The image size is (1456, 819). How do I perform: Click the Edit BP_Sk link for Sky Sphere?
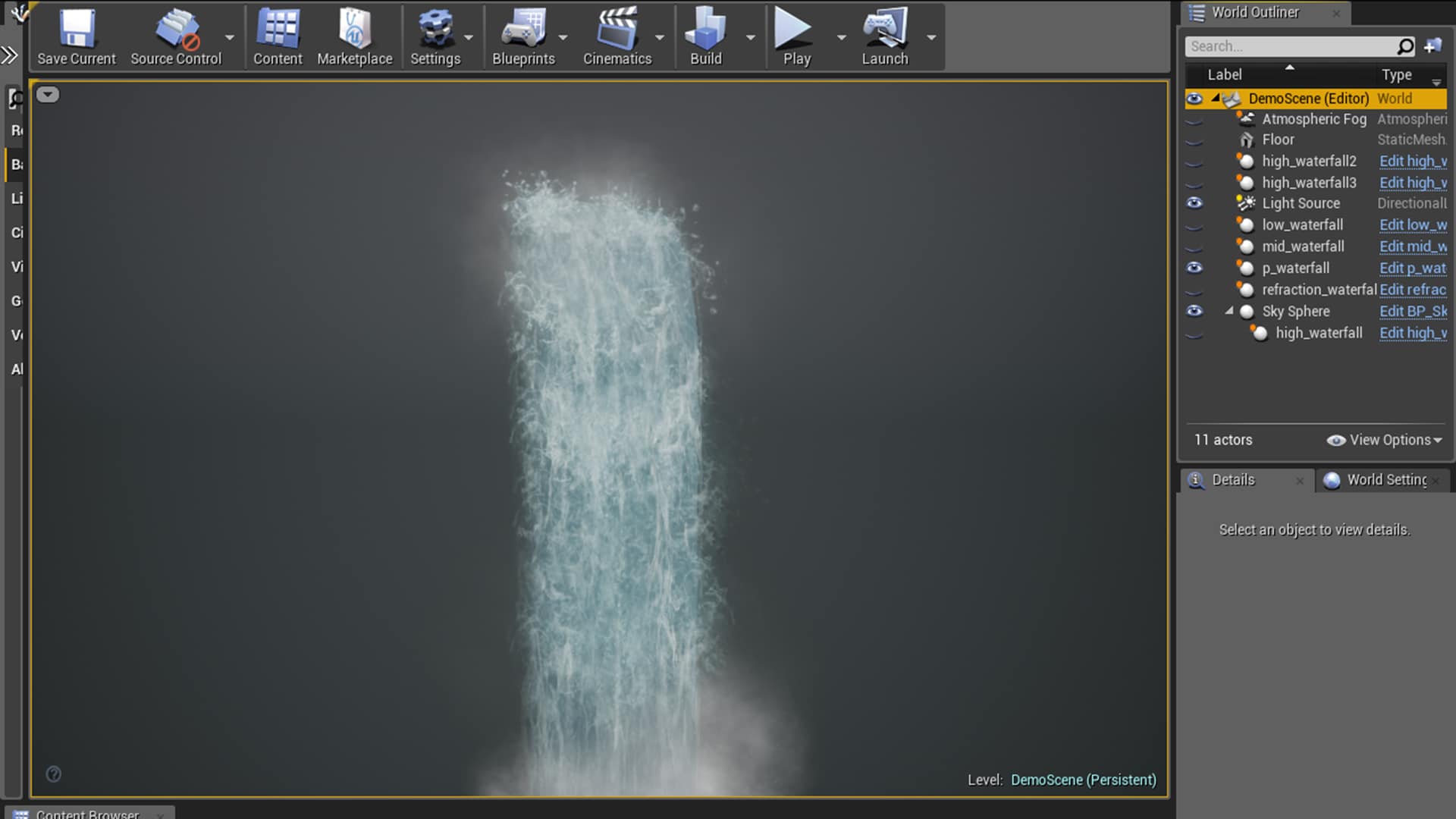click(x=1412, y=311)
